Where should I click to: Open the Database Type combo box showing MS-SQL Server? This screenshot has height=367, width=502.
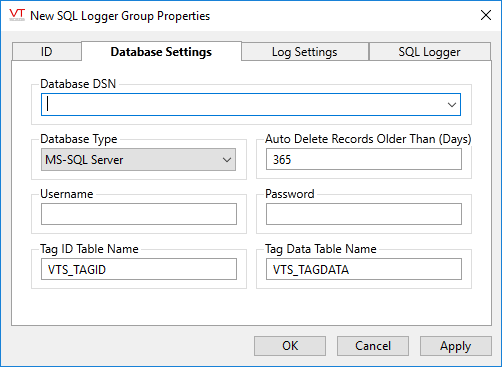[x=138, y=160]
